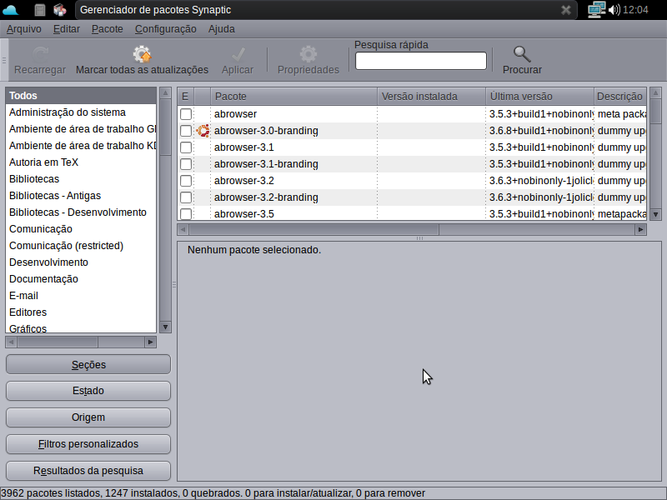Open the Jolicloud cloud icon
The height and width of the screenshot is (500, 667).
coord(10,9)
